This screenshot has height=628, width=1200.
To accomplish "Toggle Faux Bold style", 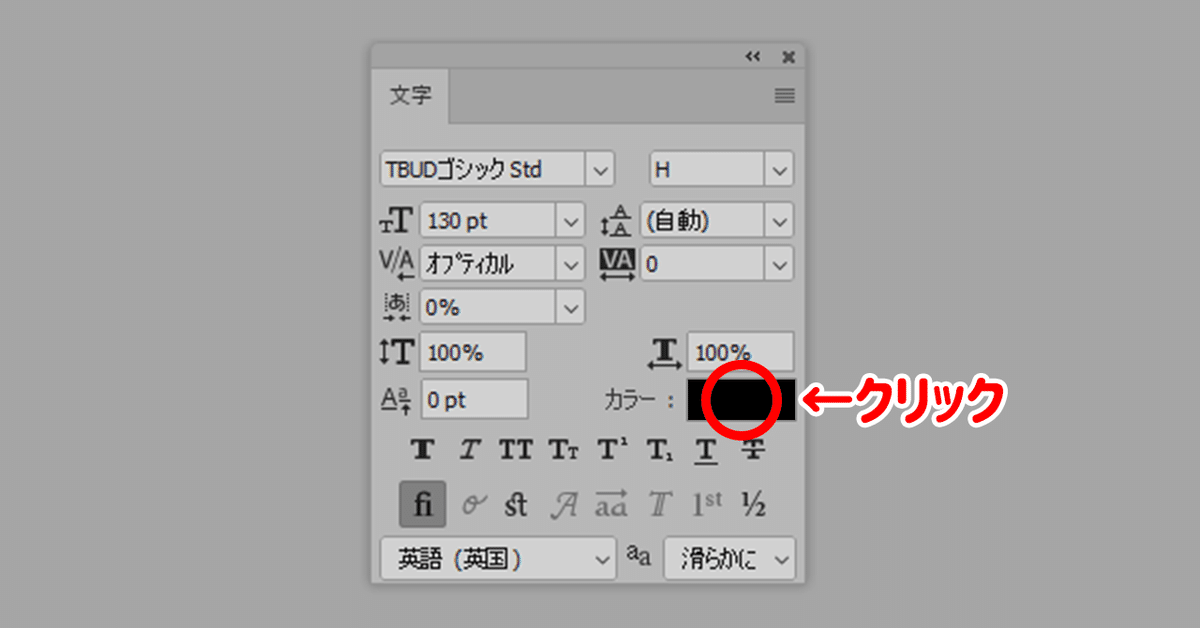I will [423, 450].
